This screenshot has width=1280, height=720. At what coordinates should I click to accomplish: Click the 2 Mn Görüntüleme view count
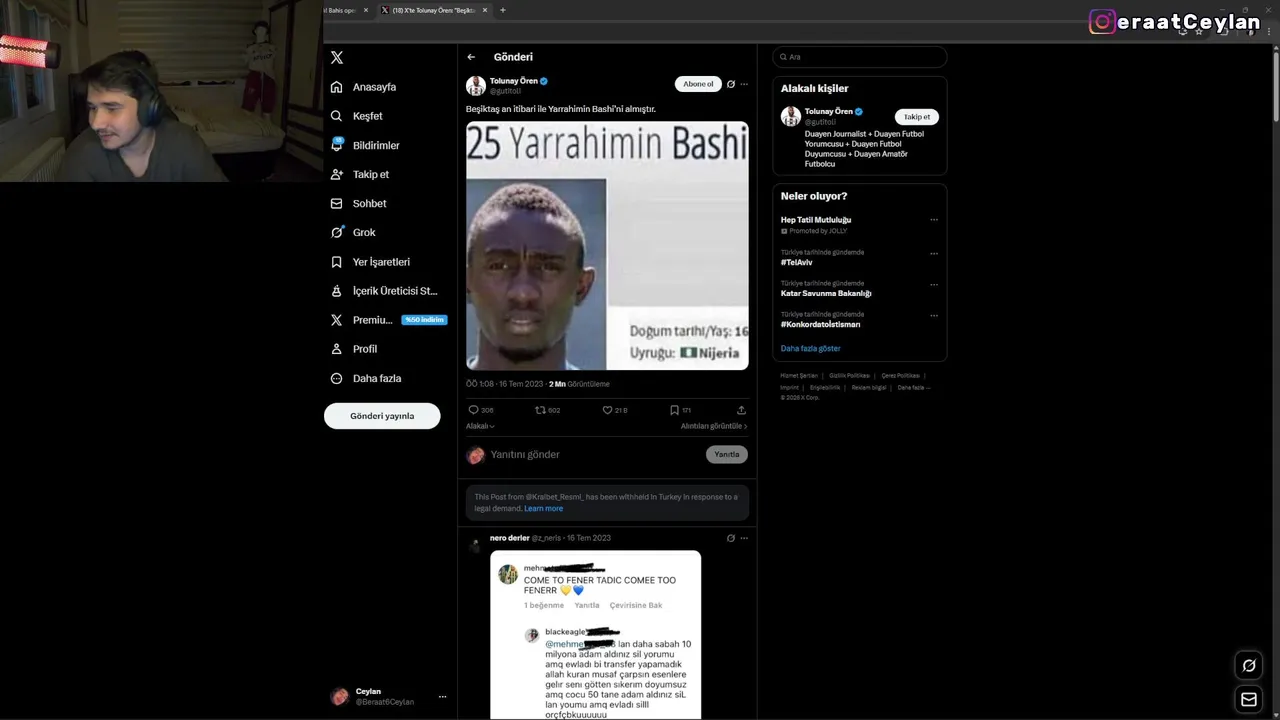pos(579,384)
